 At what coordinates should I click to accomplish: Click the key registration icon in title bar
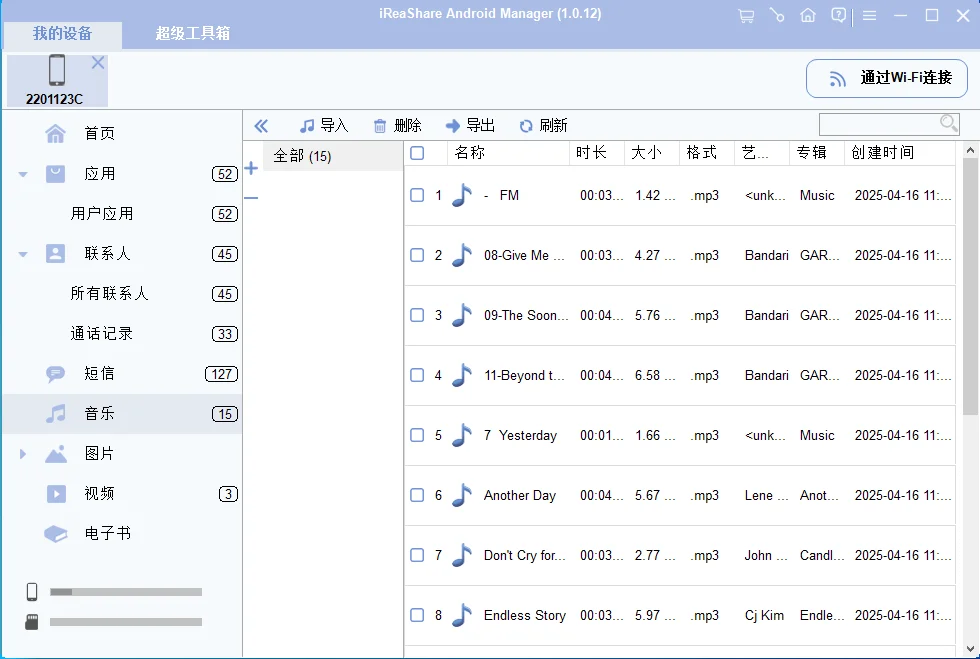click(x=777, y=15)
